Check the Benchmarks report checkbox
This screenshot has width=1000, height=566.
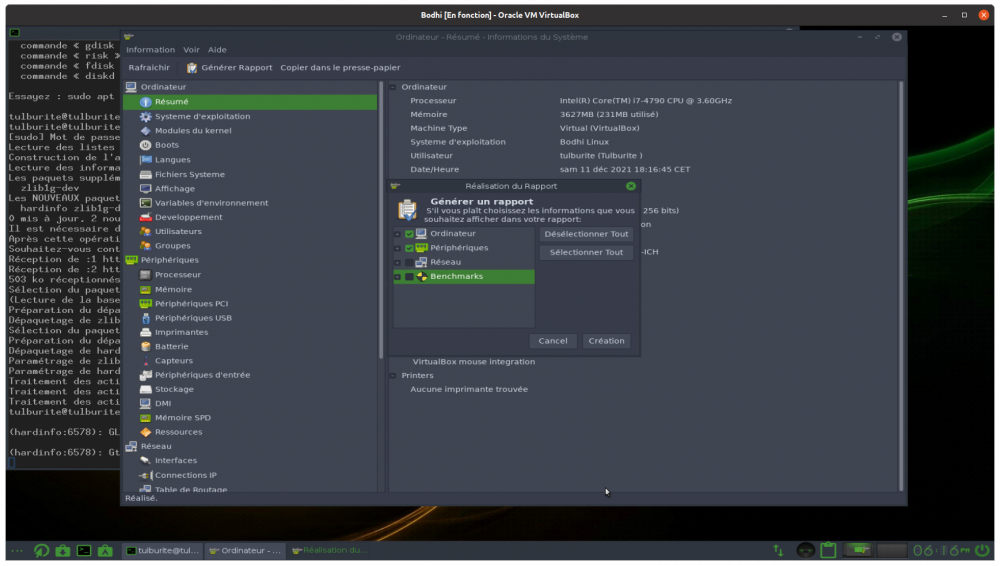tap(409, 277)
